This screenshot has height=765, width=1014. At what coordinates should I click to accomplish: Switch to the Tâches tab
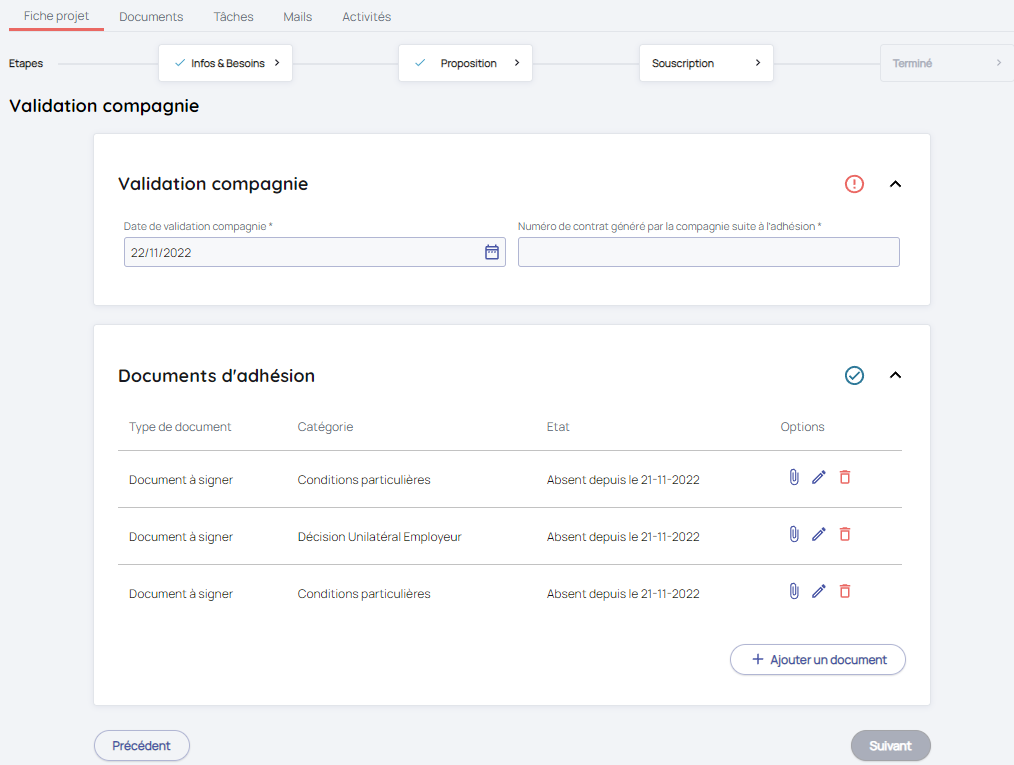pyautogui.click(x=233, y=17)
